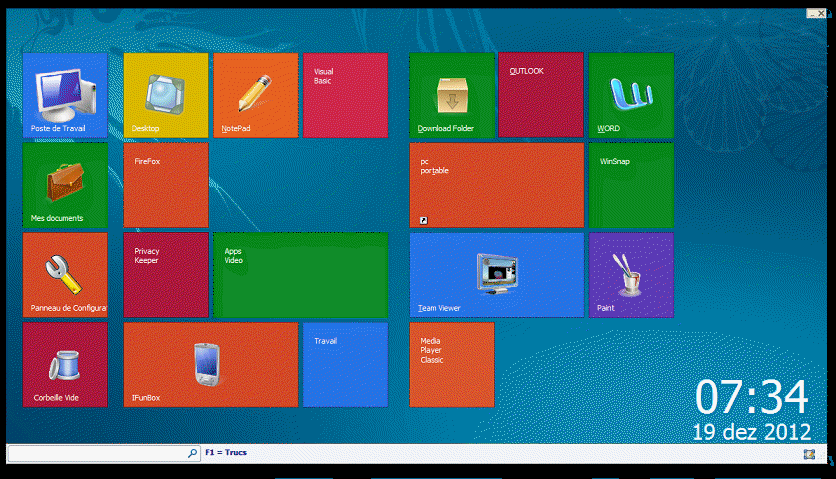Open the FireFox tile
The image size is (836, 479).
(x=166, y=185)
